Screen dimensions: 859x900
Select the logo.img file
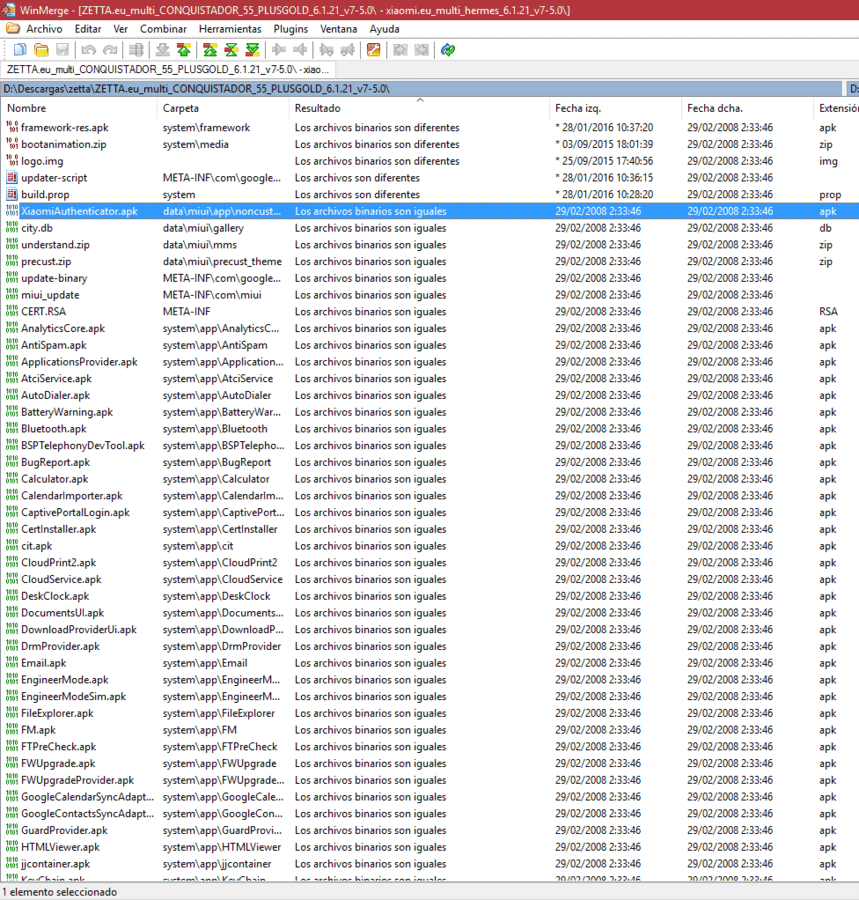42,161
